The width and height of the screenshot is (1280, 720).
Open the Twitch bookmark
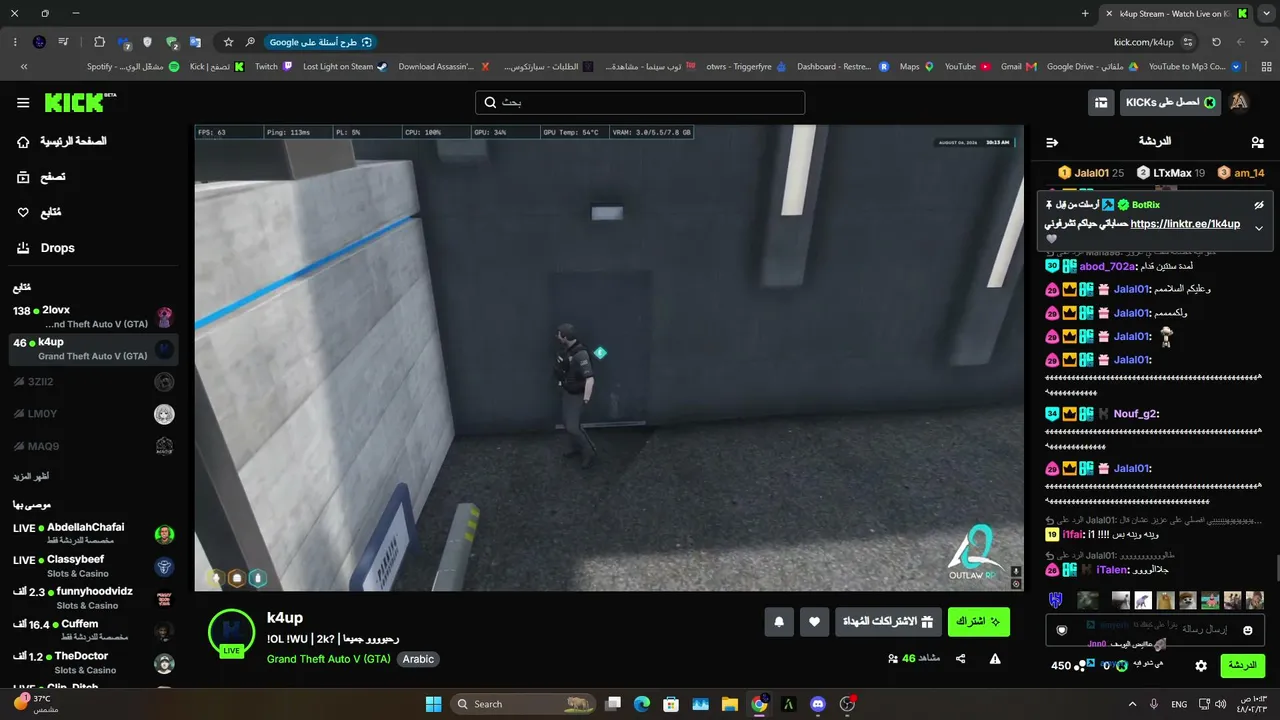(x=273, y=67)
